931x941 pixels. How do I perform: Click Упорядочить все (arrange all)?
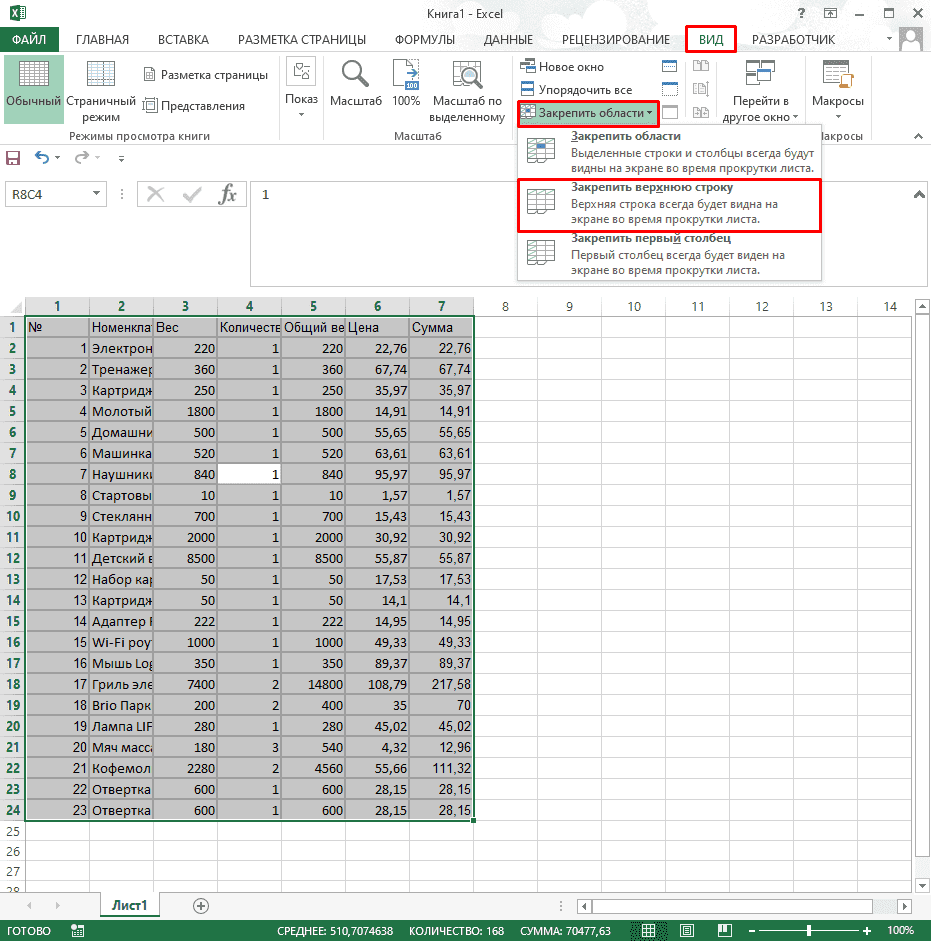point(576,89)
